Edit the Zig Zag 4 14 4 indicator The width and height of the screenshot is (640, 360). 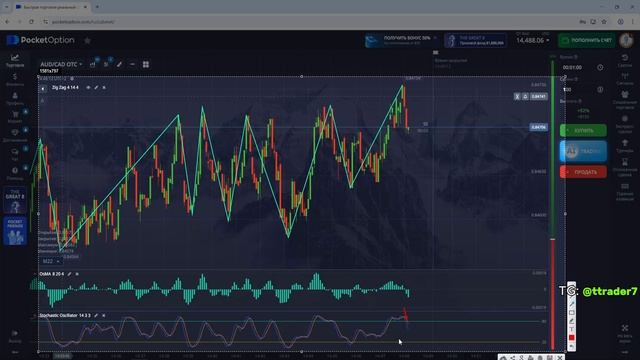coord(96,87)
